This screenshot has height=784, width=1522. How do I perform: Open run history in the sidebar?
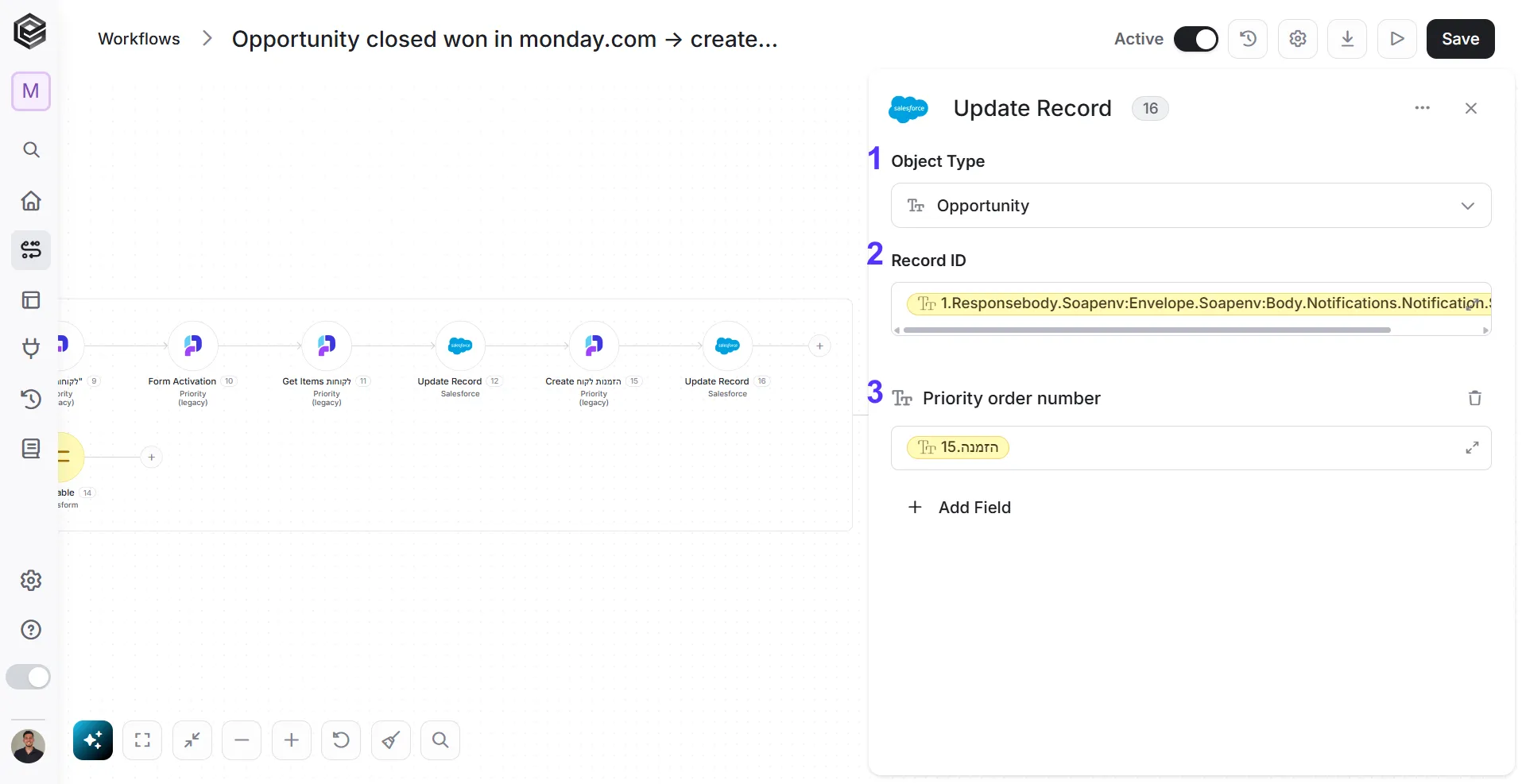tap(31, 399)
